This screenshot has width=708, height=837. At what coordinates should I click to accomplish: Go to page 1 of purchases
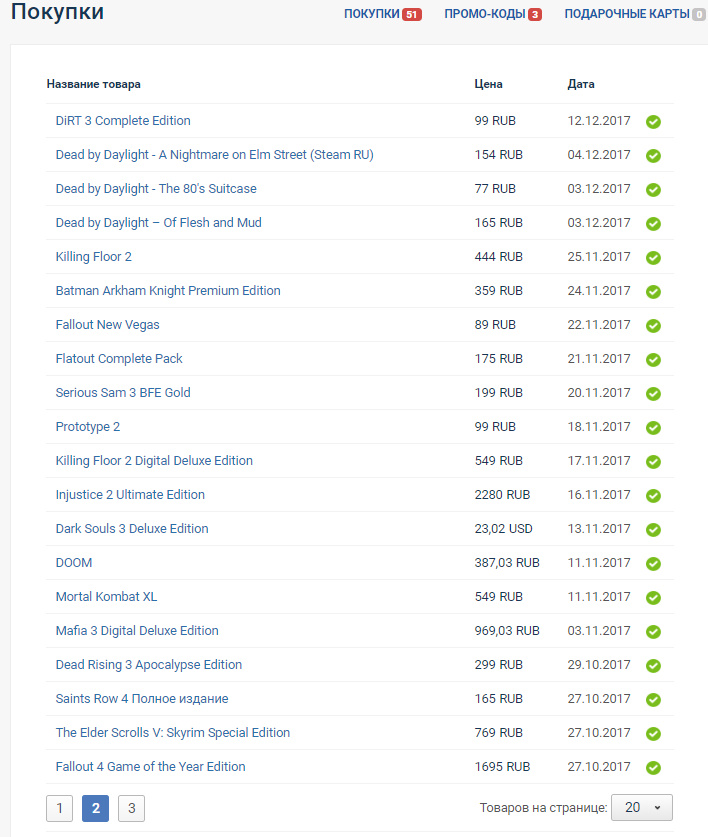(x=59, y=808)
